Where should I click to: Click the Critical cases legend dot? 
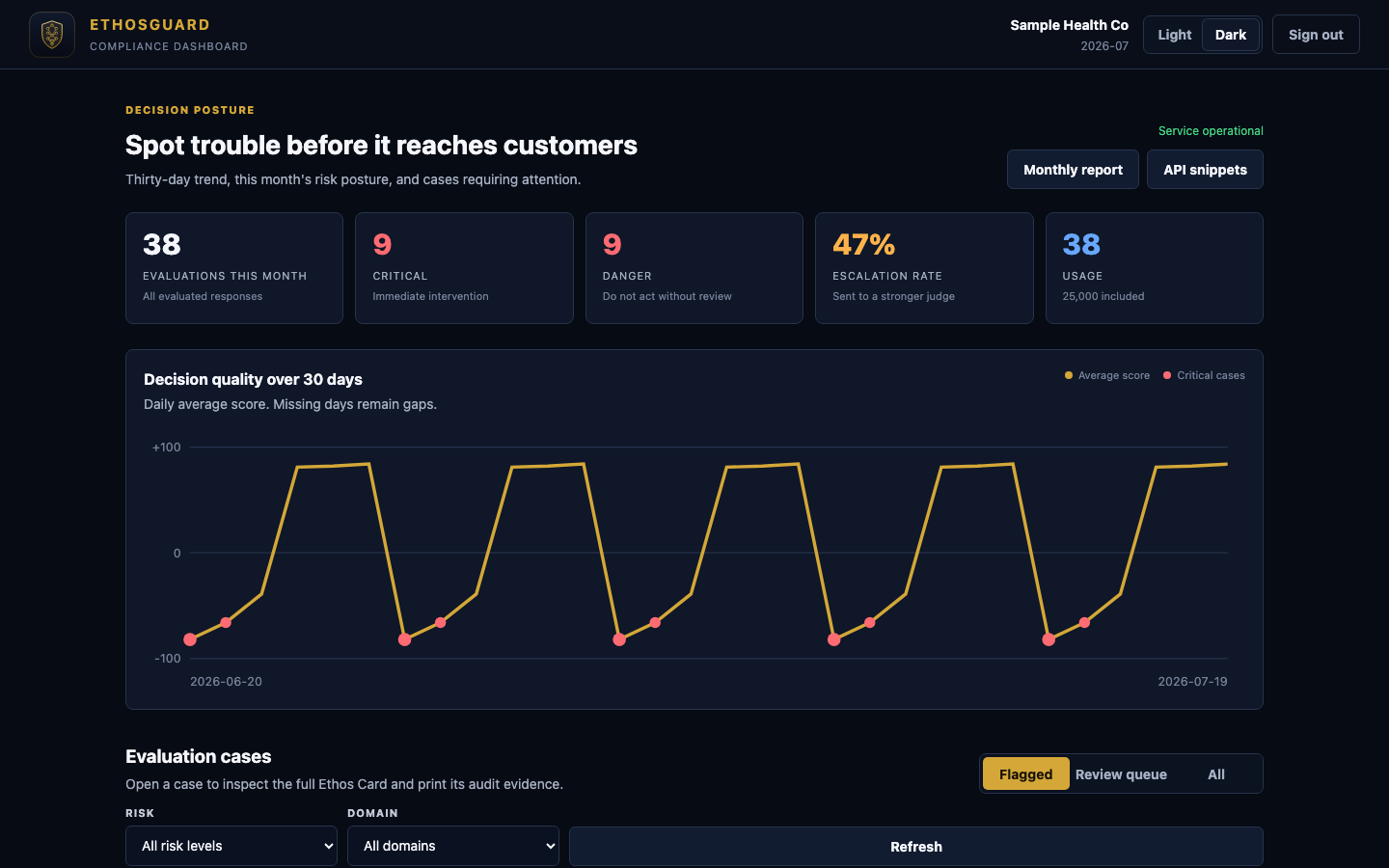1167,375
